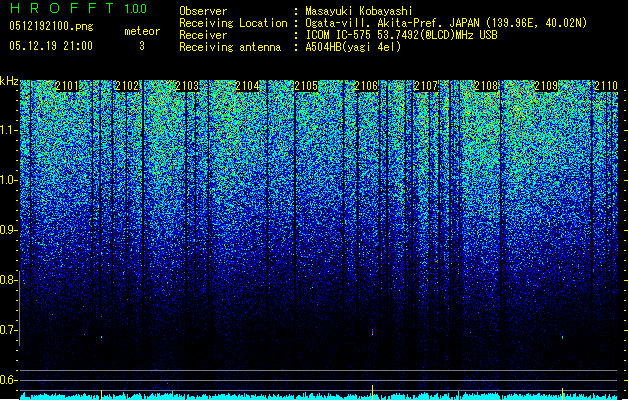629x400 pixels.
Task: Click the yellow bottom marker near 2102
Action: tap(101, 394)
